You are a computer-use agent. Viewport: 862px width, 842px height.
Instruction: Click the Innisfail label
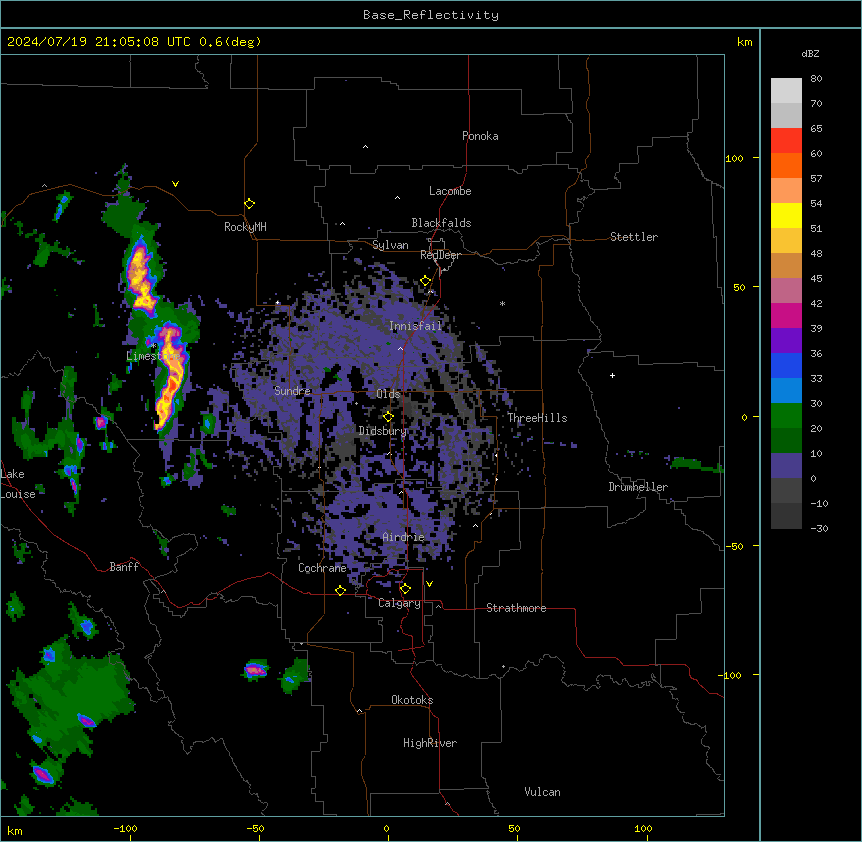point(415,326)
